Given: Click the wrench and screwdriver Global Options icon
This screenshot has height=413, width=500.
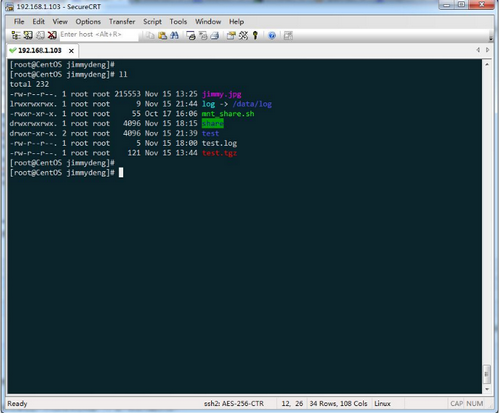Looking at the screenshot, I should [243, 35].
